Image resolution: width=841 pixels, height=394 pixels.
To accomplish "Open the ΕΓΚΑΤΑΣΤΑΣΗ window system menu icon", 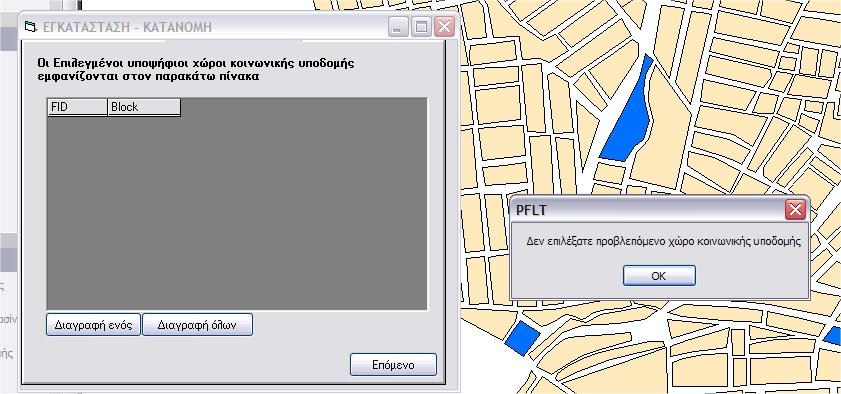I will click(x=32, y=27).
